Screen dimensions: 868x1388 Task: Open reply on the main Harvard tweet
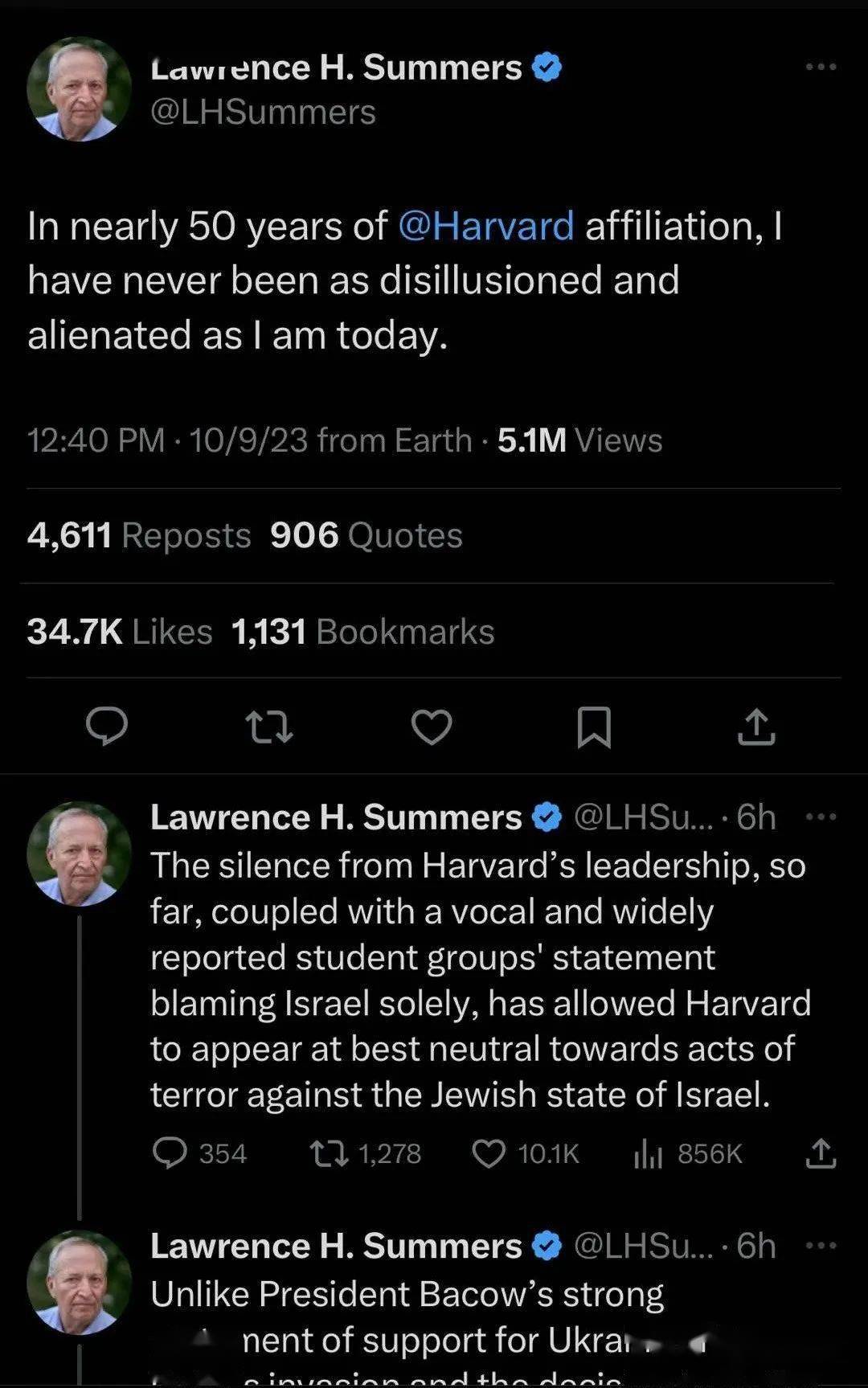(x=107, y=727)
